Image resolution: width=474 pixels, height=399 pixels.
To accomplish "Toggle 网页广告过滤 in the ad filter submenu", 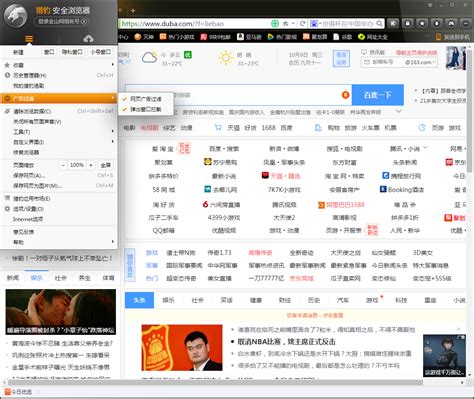I will click(146, 99).
